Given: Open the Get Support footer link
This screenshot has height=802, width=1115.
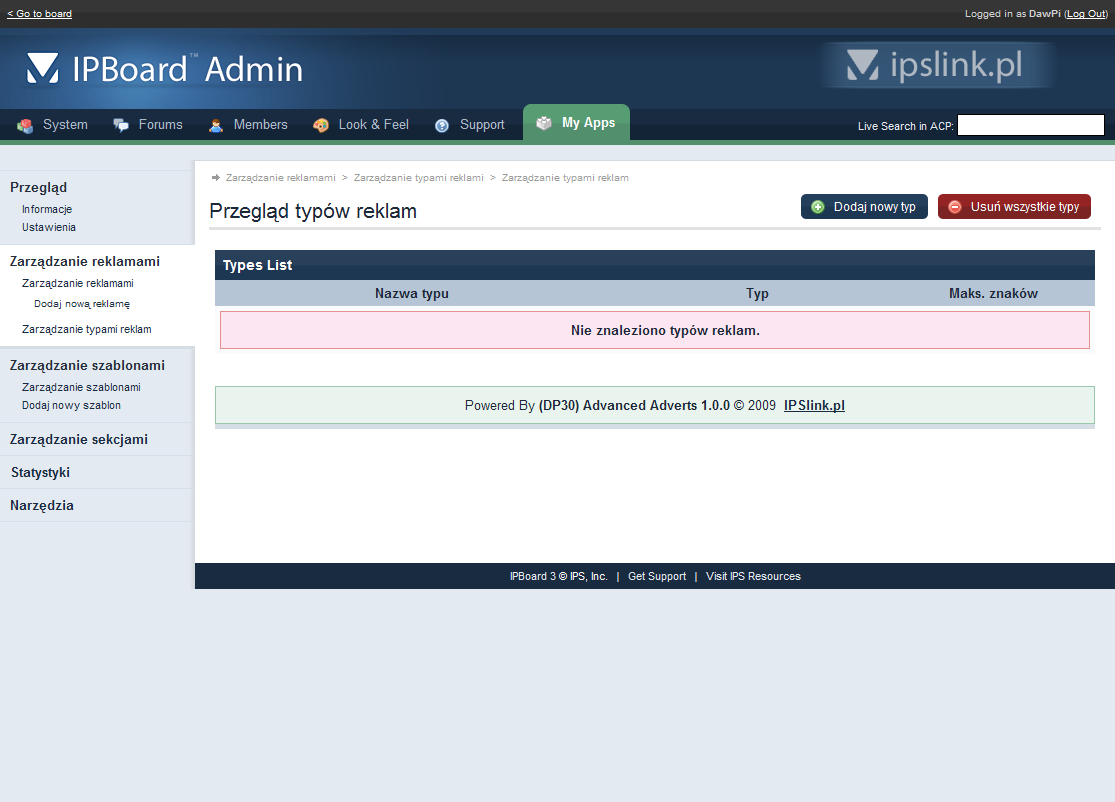Looking at the screenshot, I should pos(657,576).
